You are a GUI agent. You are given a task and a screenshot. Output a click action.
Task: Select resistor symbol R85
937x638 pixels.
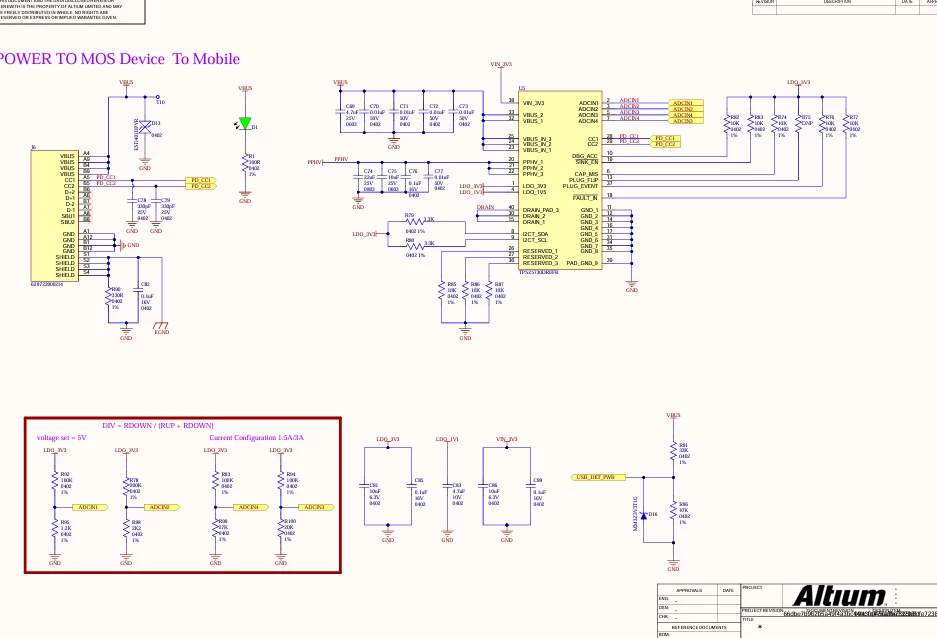point(442,291)
